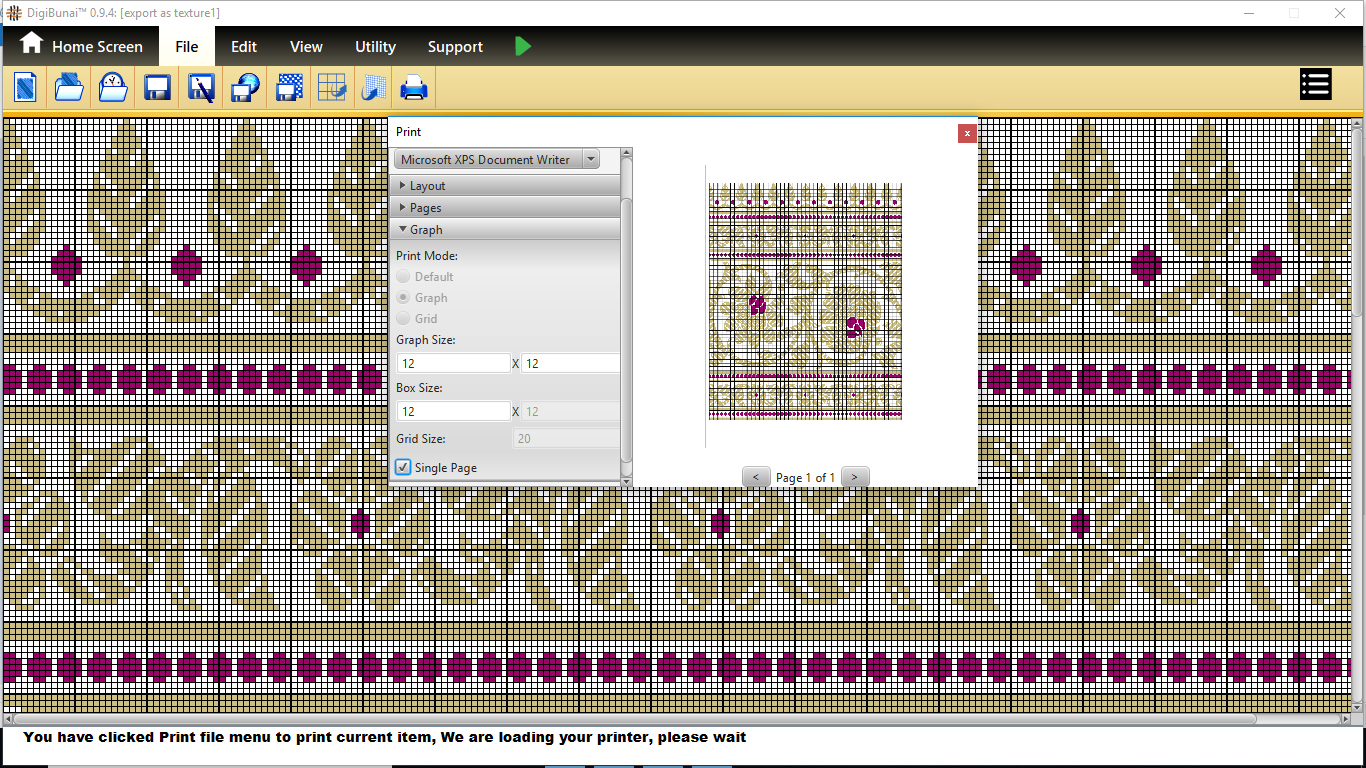This screenshot has height=768, width=1366.
Task: Open the Edit menu
Action: 244,47
